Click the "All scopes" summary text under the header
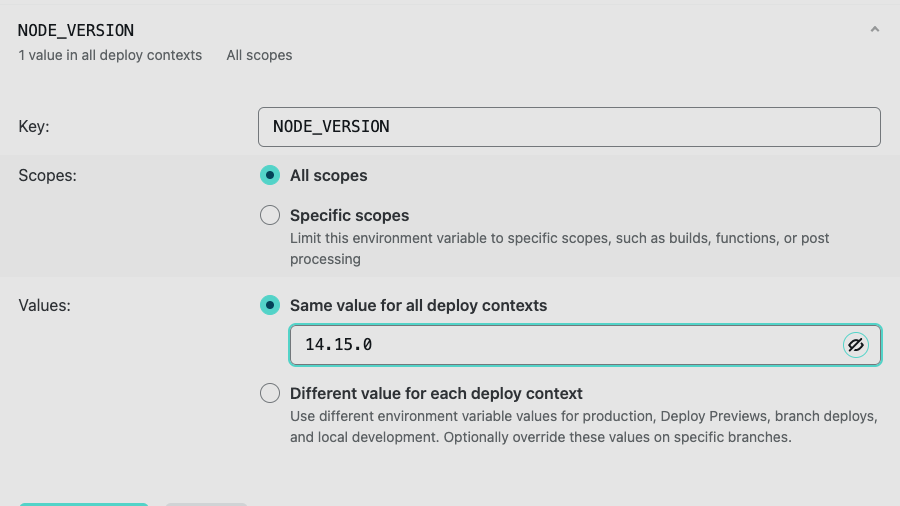This screenshot has width=900, height=506. coord(259,55)
